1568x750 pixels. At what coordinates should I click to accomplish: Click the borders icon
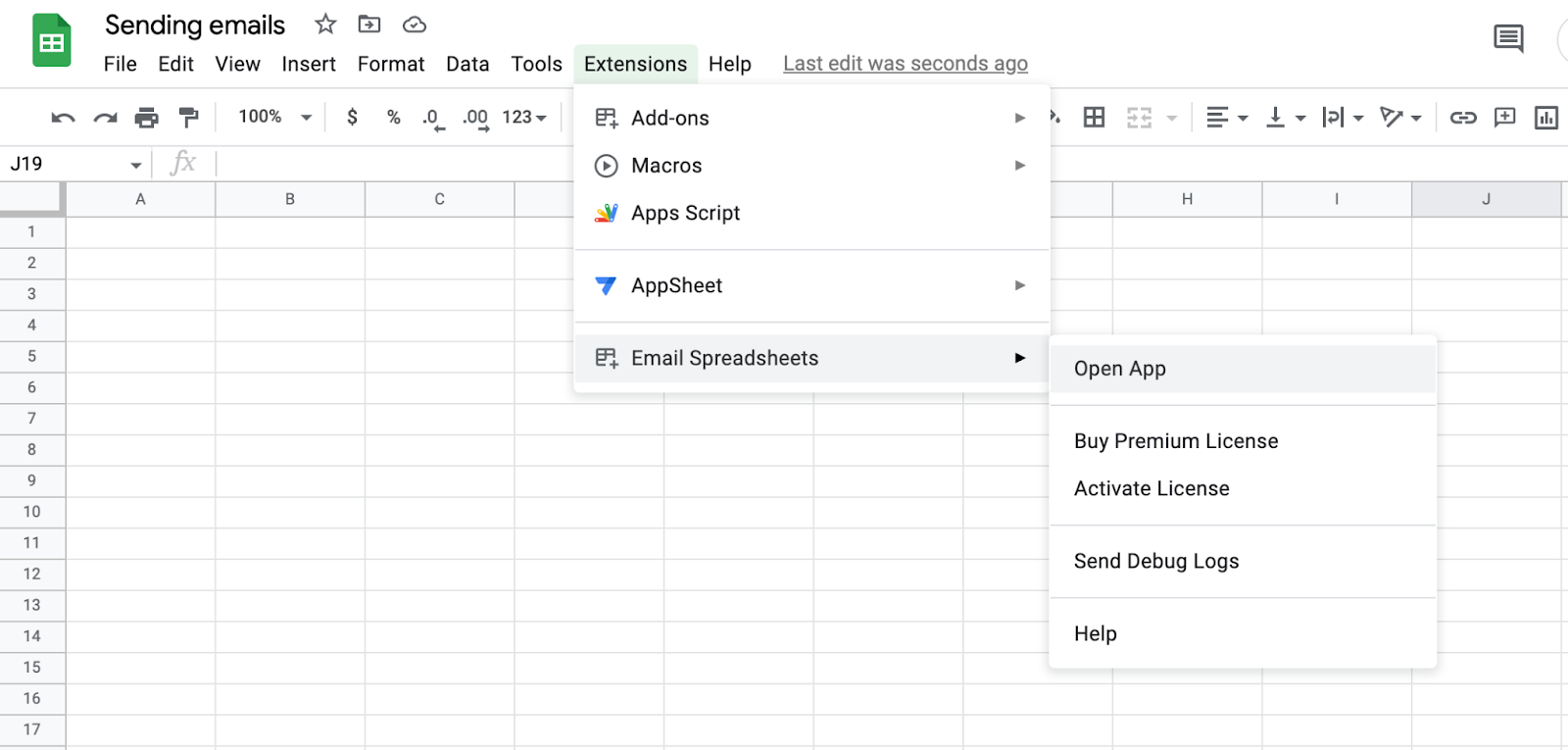(x=1094, y=118)
